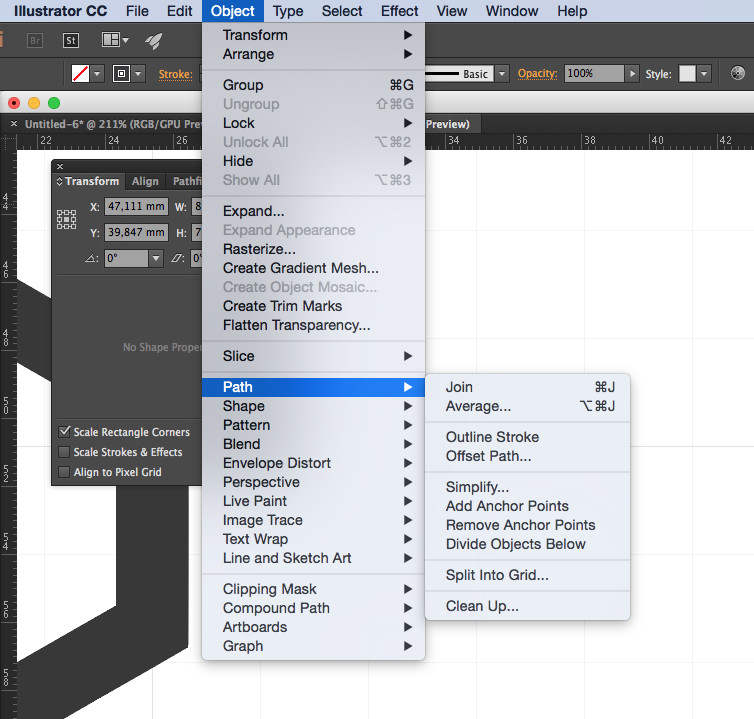754x719 pixels.
Task: Close the Transform panel with the X
Action: pyautogui.click(x=60, y=166)
